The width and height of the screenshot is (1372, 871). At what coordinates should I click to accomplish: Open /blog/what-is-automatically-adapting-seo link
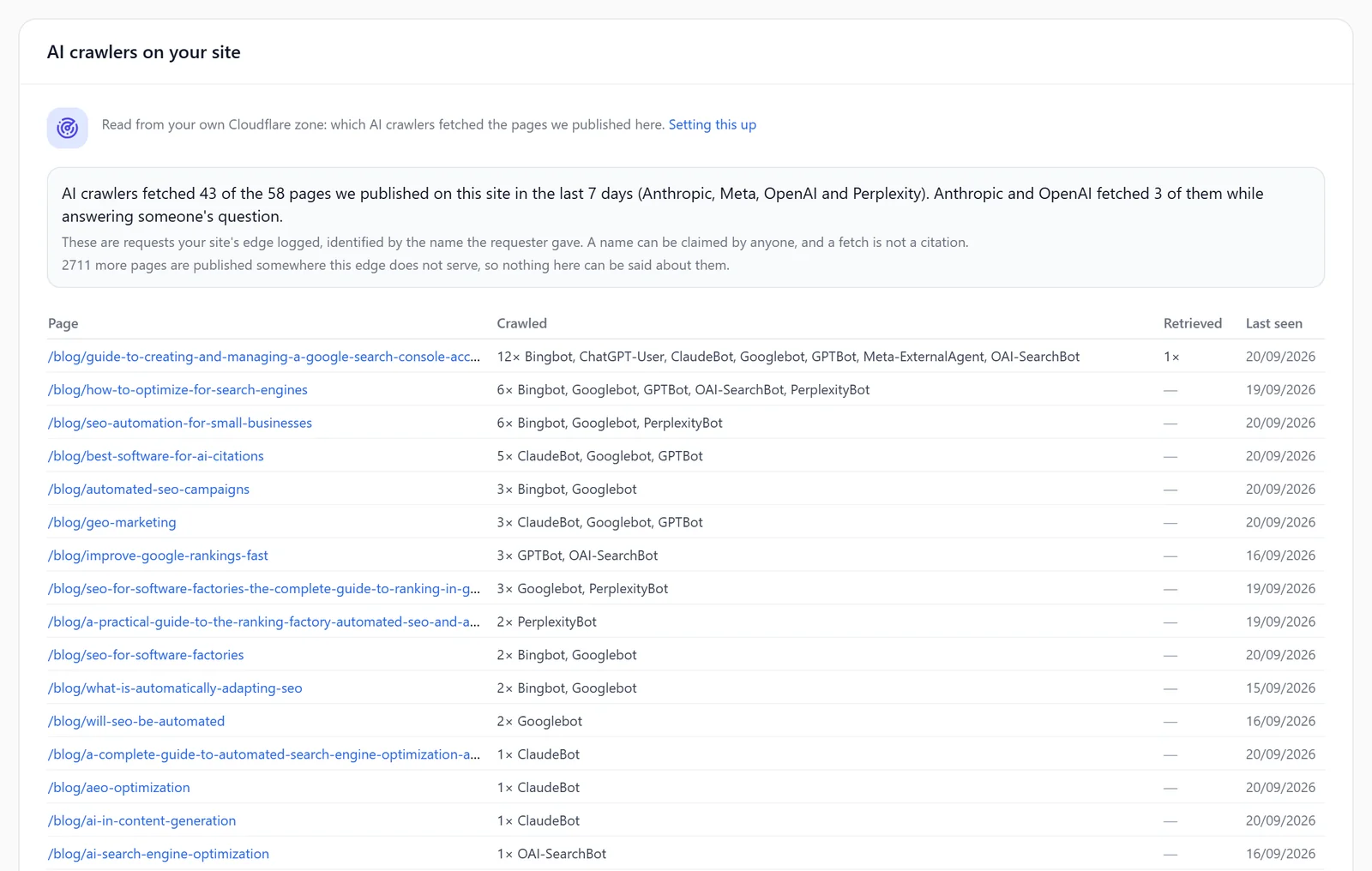click(x=175, y=688)
